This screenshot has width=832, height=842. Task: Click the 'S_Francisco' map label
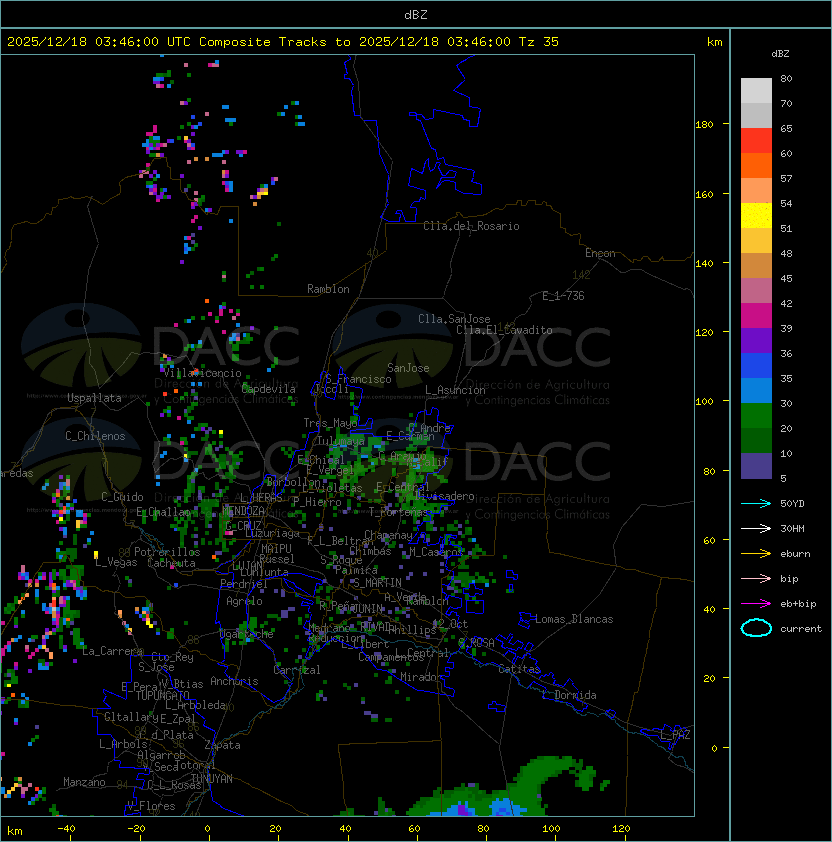(359, 379)
